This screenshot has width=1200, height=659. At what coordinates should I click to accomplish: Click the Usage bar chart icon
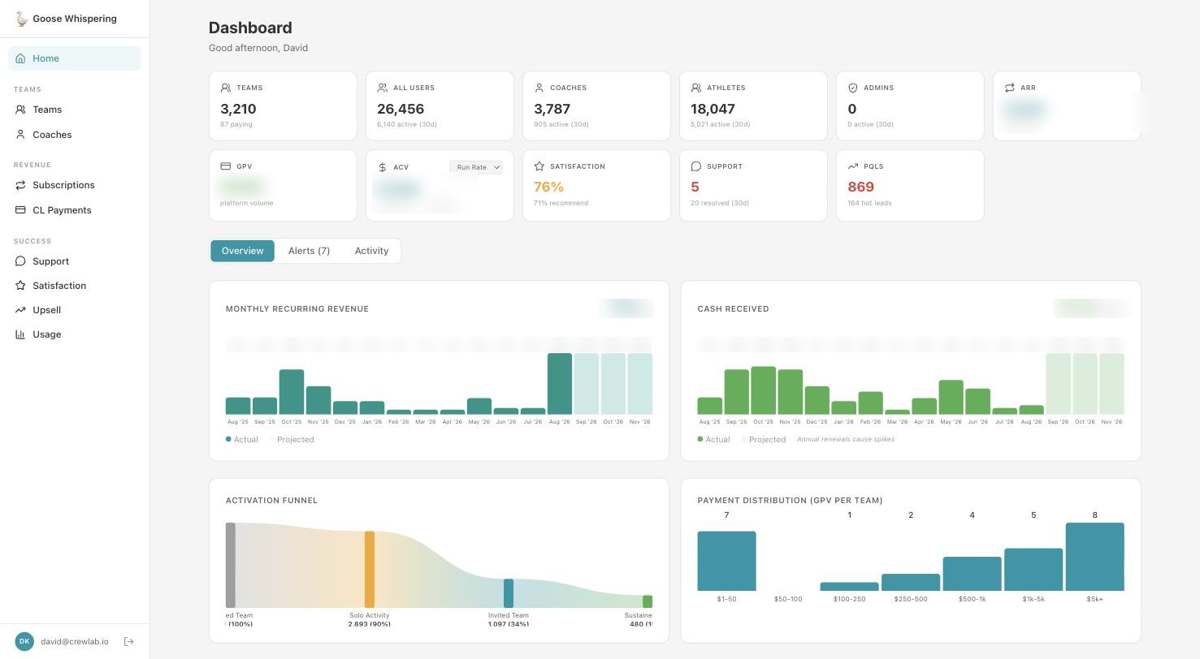coord(21,334)
